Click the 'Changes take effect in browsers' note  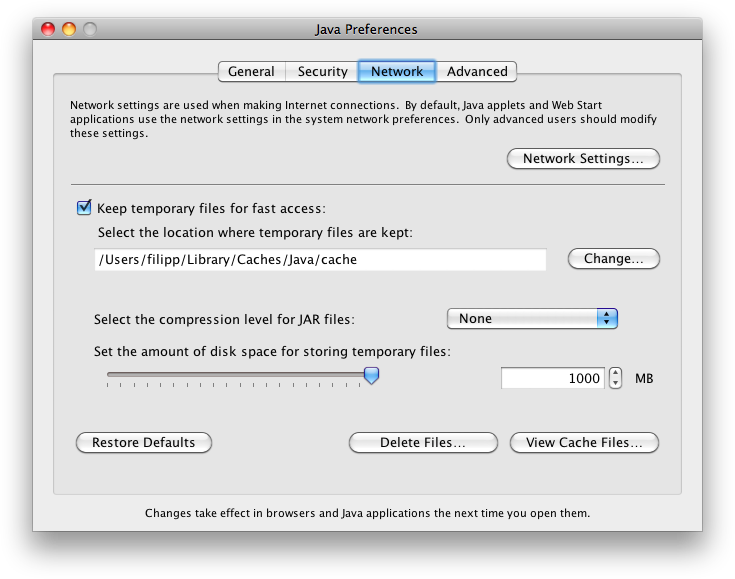(x=367, y=513)
